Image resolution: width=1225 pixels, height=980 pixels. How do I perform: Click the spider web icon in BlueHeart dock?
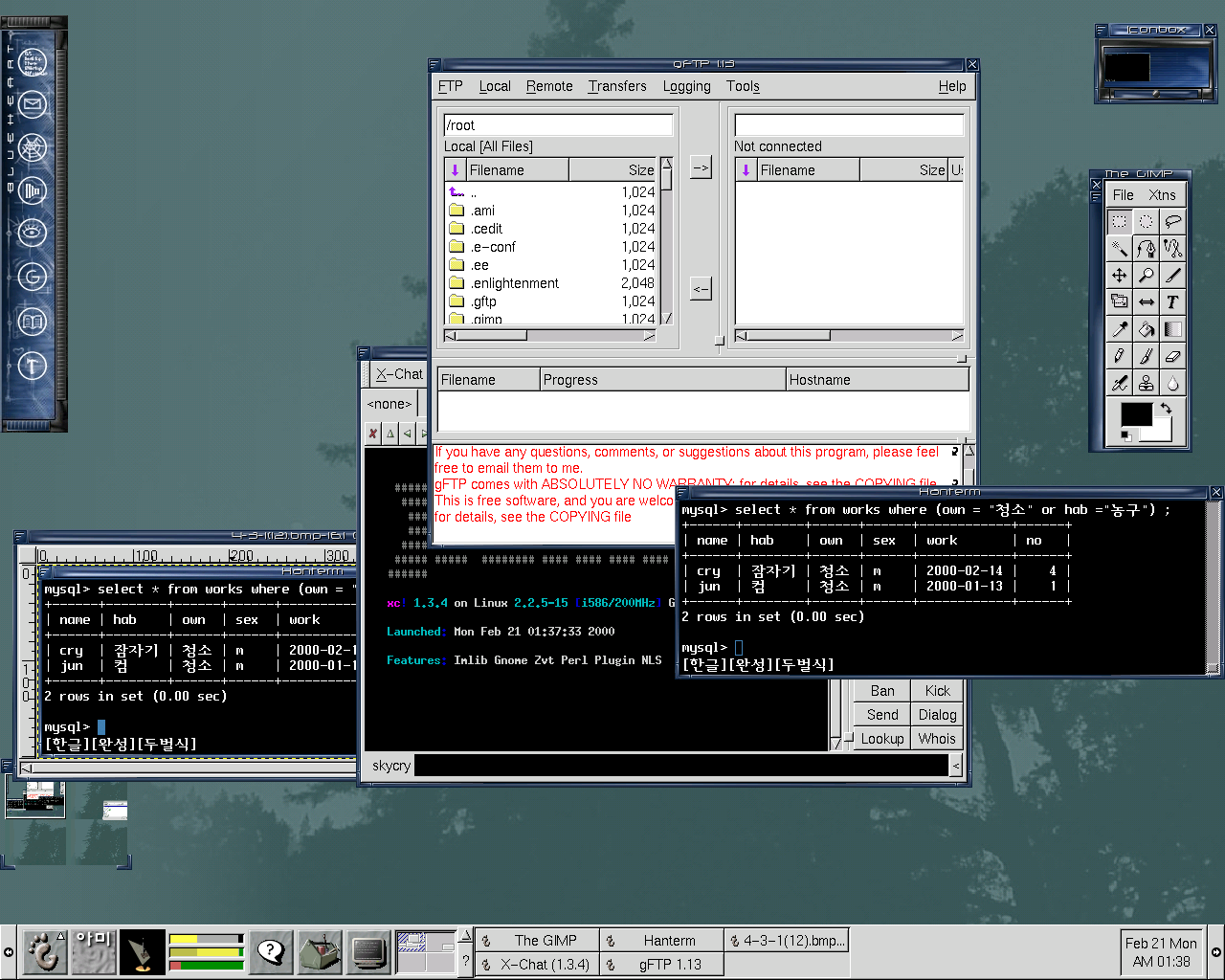click(x=33, y=147)
